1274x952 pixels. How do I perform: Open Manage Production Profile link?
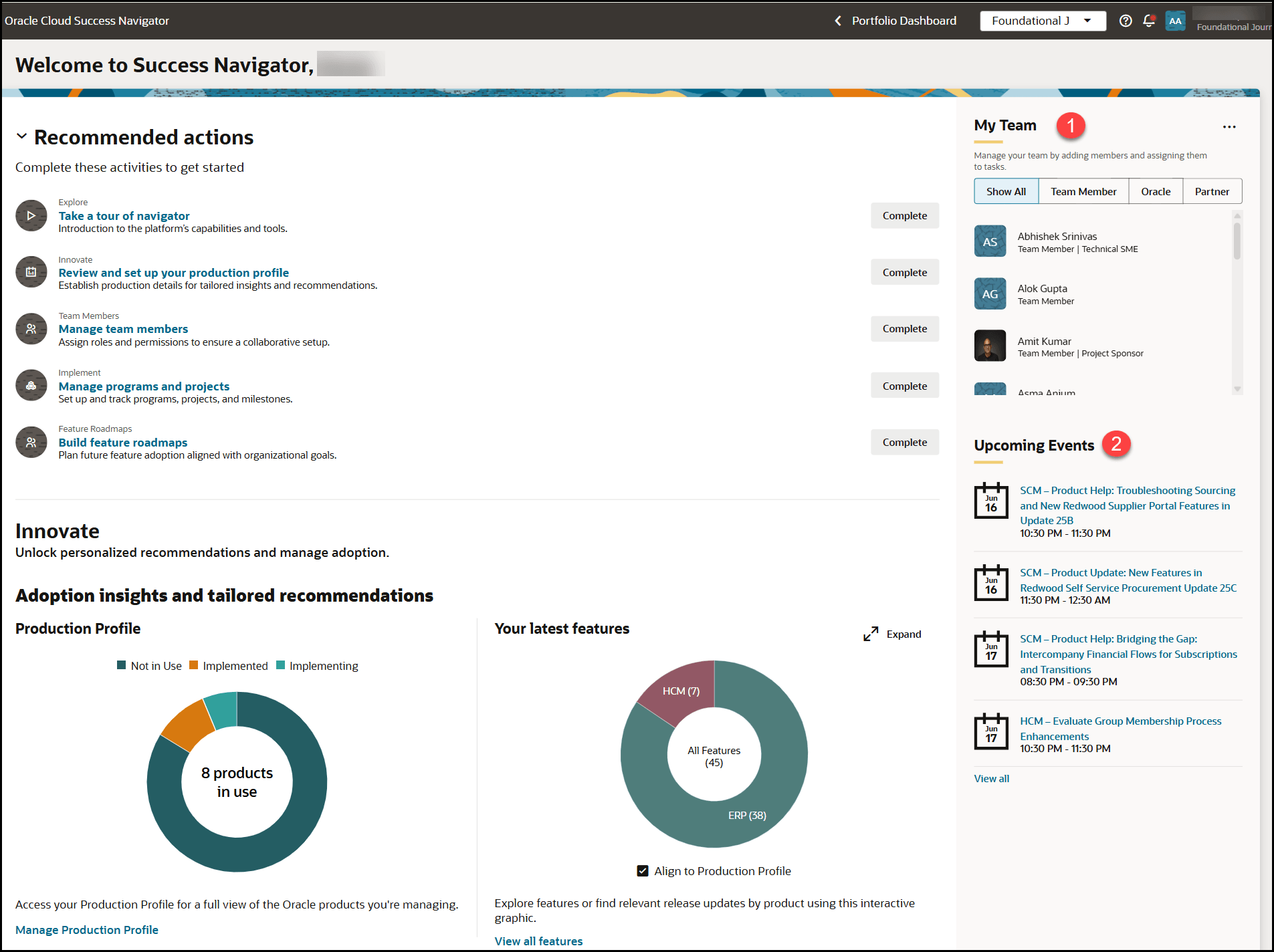[x=87, y=930]
